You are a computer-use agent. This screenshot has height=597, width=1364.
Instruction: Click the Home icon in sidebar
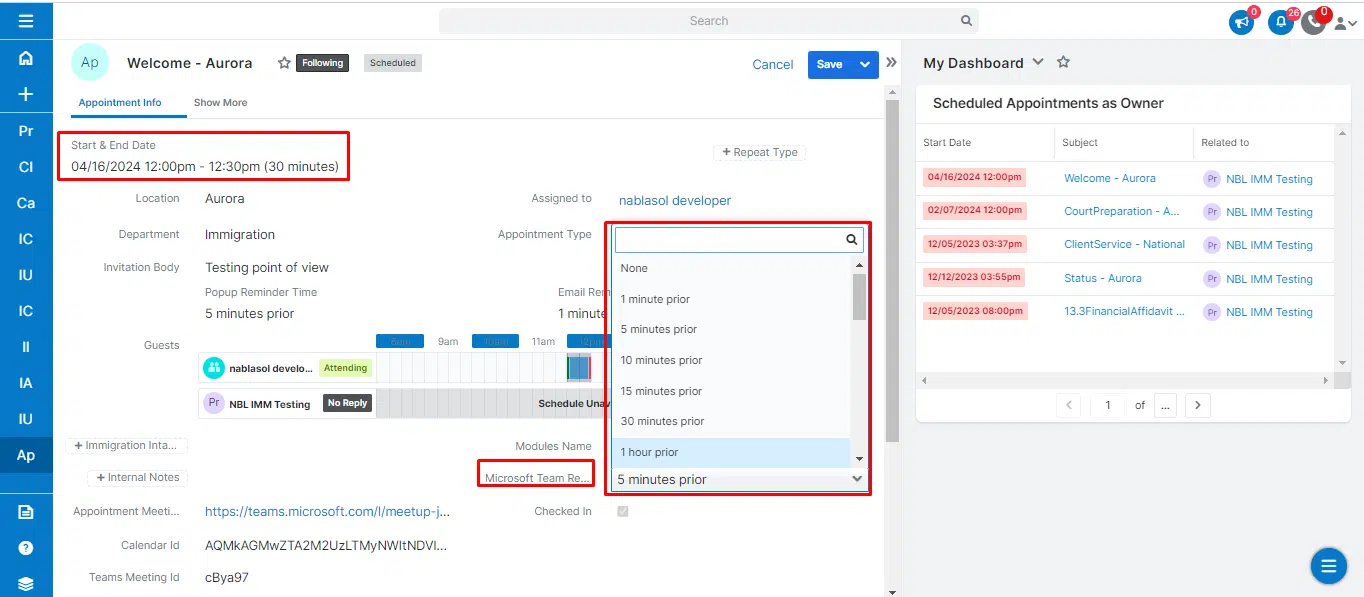tap(26, 58)
